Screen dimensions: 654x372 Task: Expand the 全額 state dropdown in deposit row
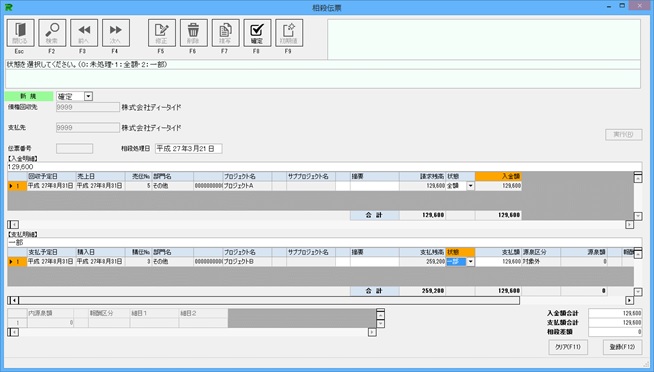tap(470, 186)
